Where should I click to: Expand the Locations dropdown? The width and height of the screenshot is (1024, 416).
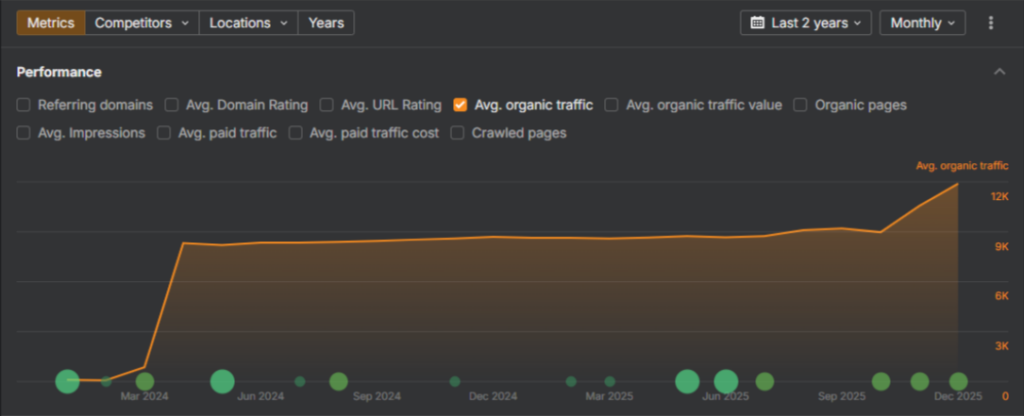click(x=249, y=22)
